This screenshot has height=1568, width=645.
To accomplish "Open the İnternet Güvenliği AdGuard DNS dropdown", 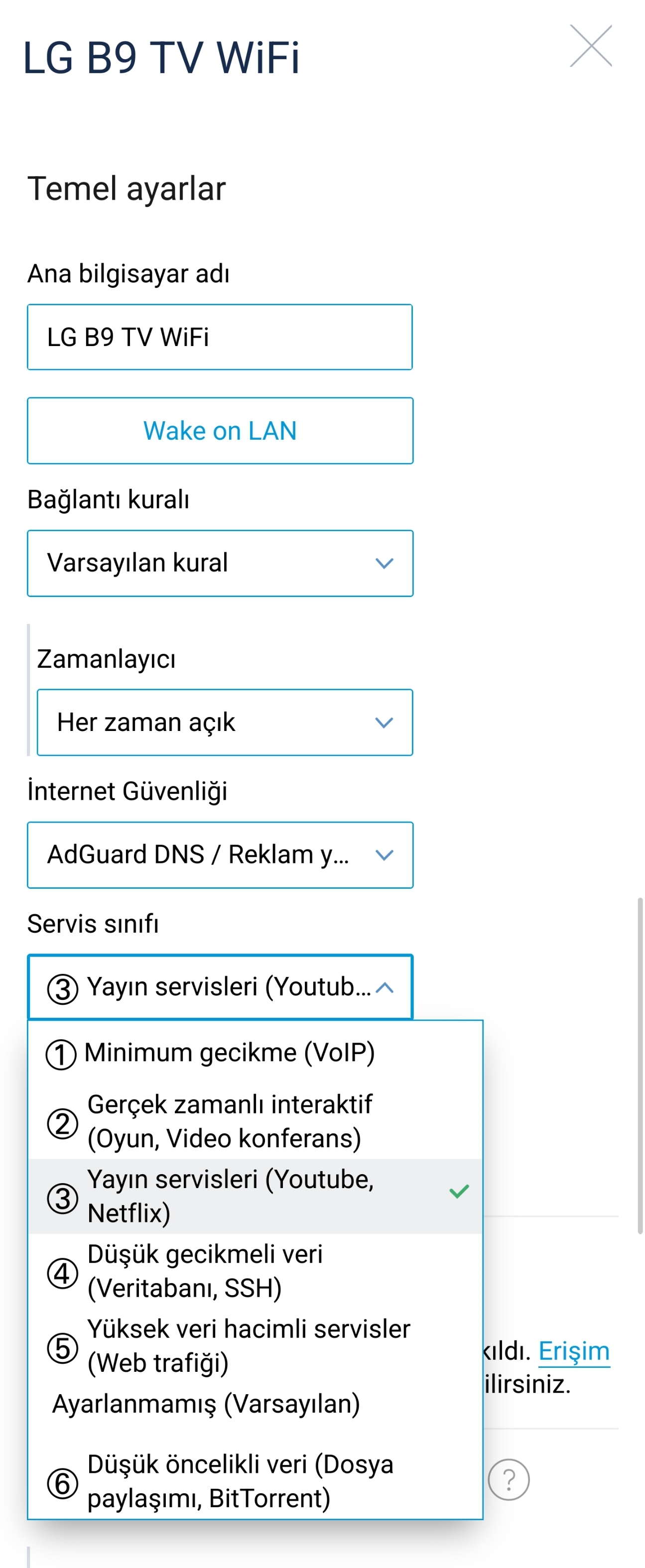I will coord(220,854).
